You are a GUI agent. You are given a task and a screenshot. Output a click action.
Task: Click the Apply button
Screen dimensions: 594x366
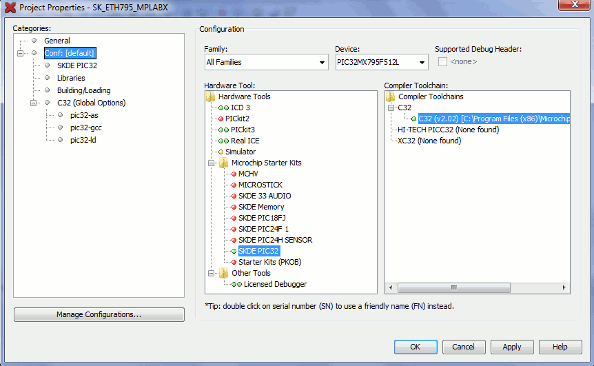click(x=512, y=347)
